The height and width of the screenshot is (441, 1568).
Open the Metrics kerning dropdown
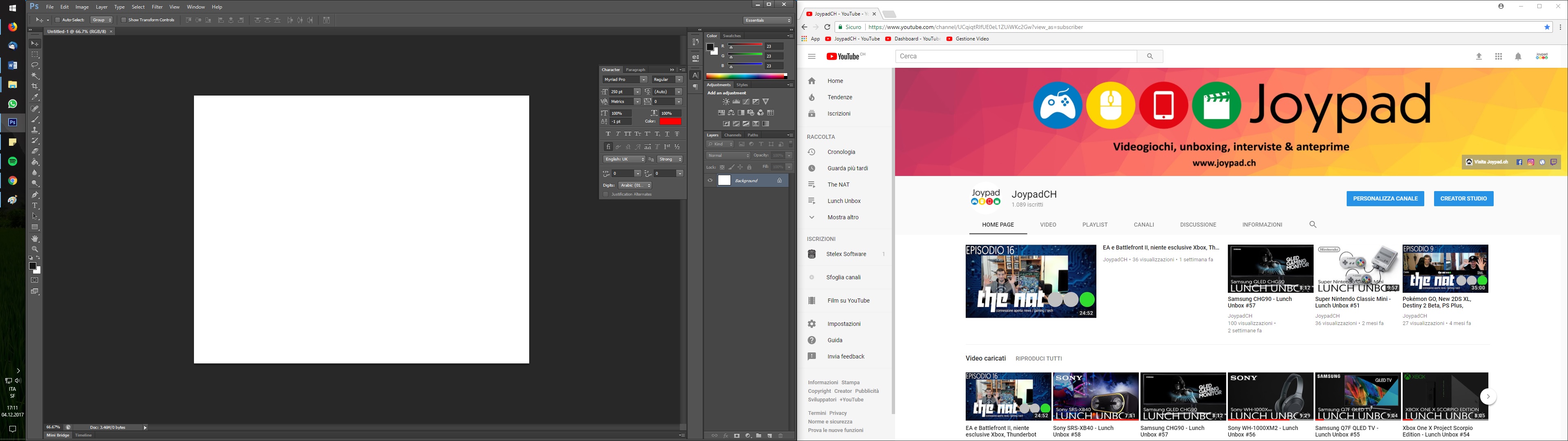[x=637, y=102]
